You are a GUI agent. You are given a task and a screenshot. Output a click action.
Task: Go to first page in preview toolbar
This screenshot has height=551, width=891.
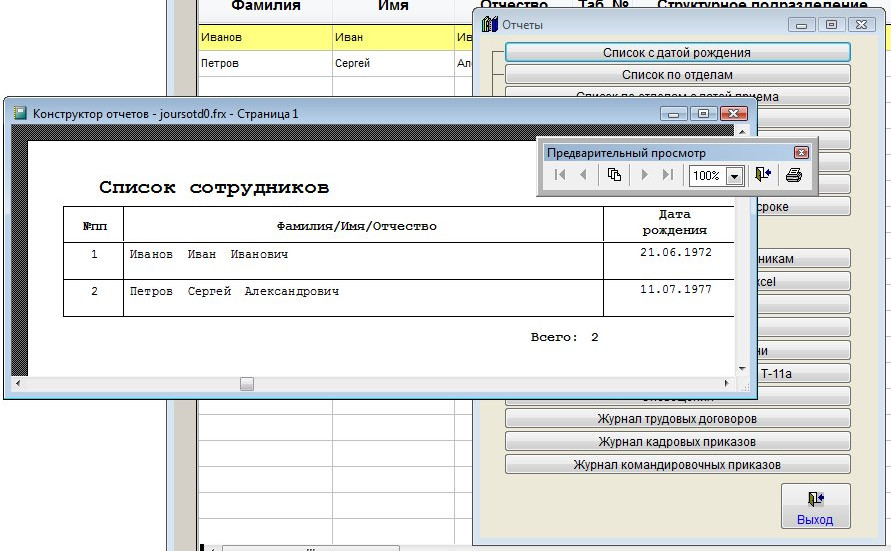click(560, 175)
